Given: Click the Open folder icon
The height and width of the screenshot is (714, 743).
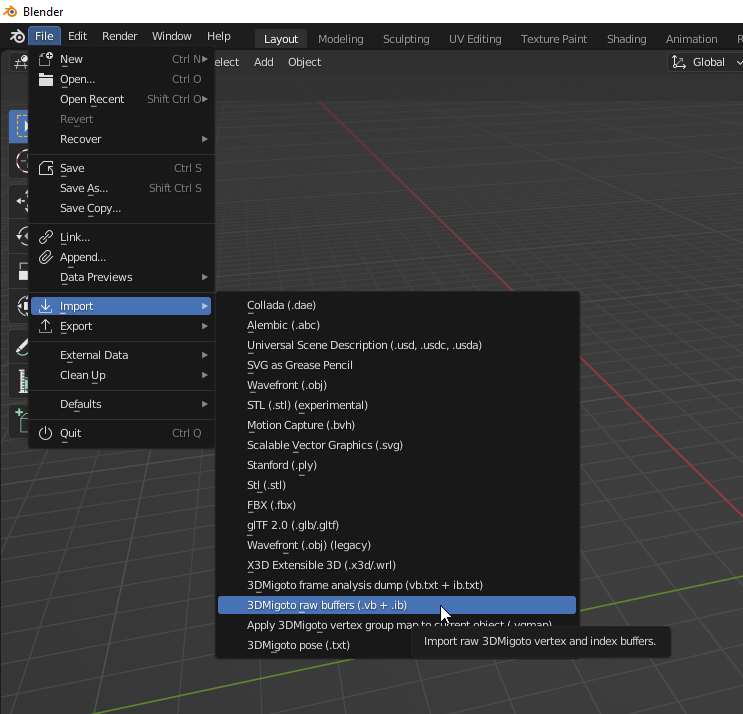Looking at the screenshot, I should [x=45, y=79].
